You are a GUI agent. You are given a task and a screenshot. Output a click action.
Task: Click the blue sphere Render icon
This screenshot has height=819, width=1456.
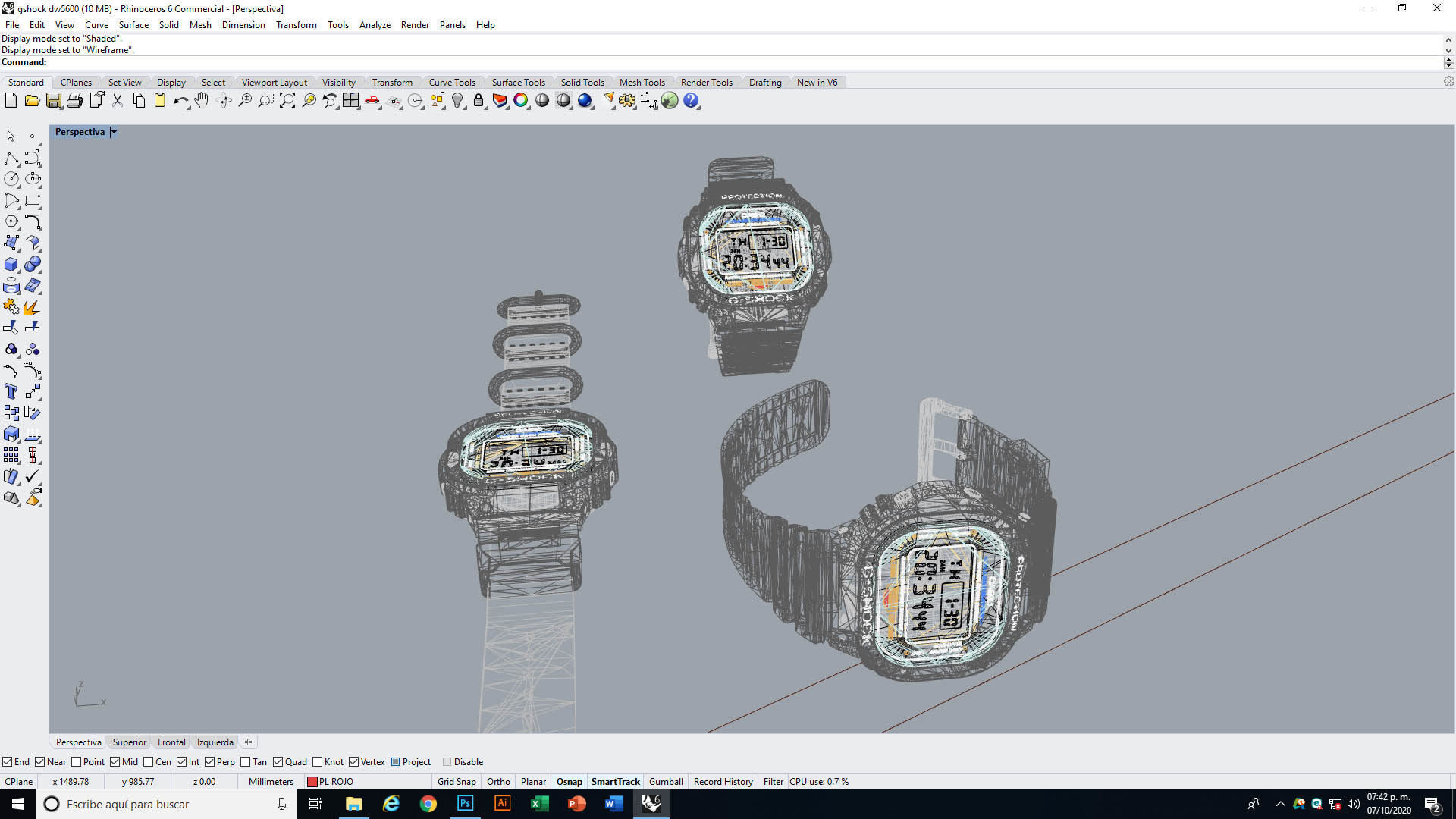pyautogui.click(x=585, y=100)
